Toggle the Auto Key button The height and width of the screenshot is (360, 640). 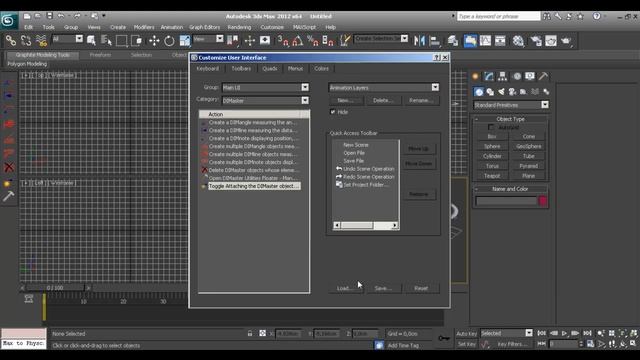[466, 333]
